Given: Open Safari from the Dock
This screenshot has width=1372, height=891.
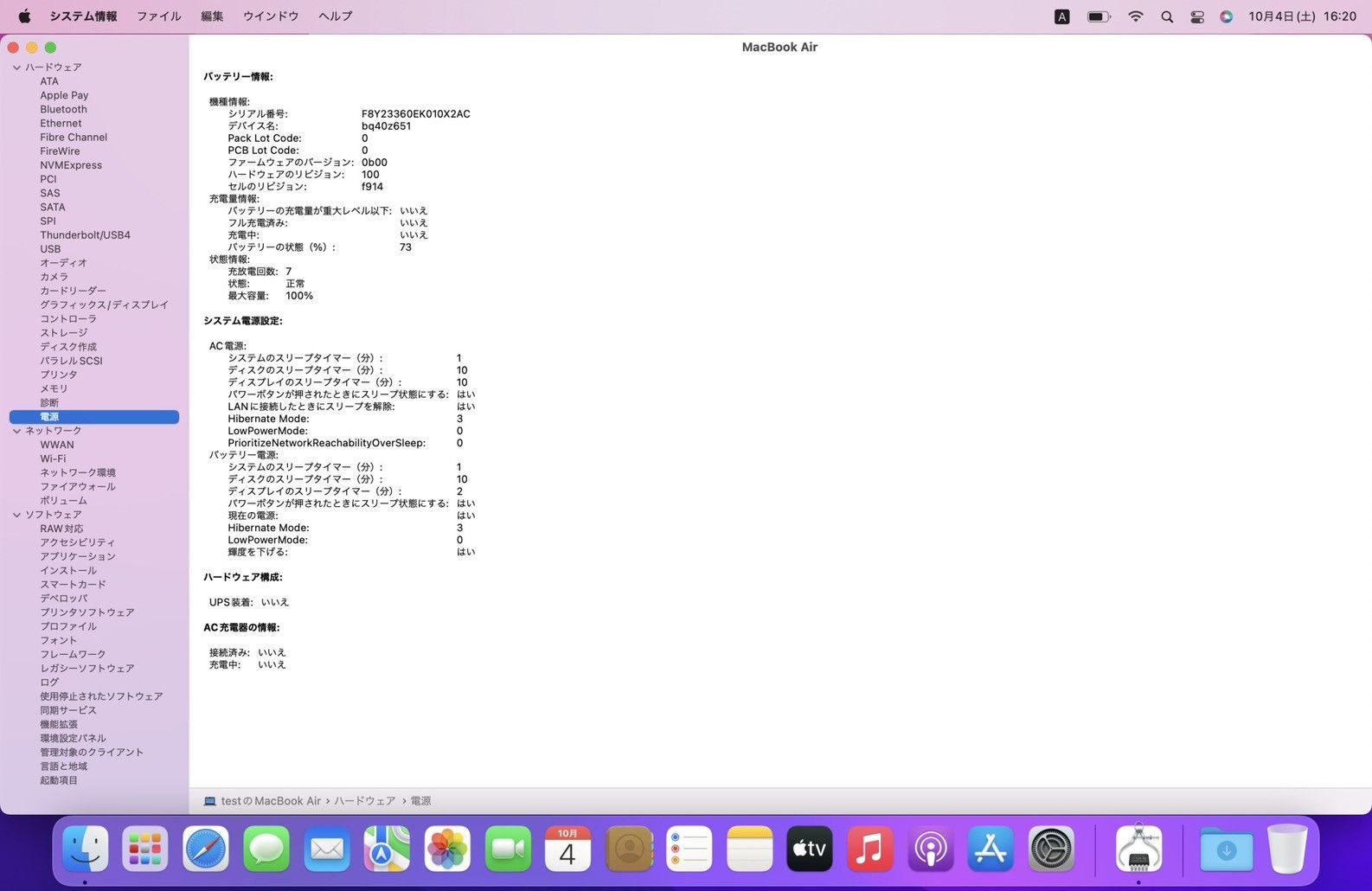Looking at the screenshot, I should pyautogui.click(x=205, y=850).
